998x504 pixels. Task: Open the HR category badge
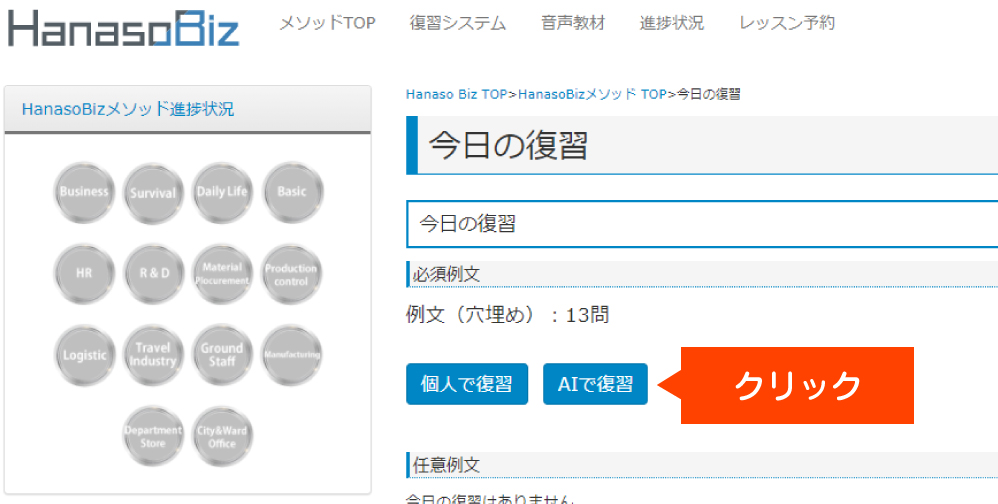point(84,274)
